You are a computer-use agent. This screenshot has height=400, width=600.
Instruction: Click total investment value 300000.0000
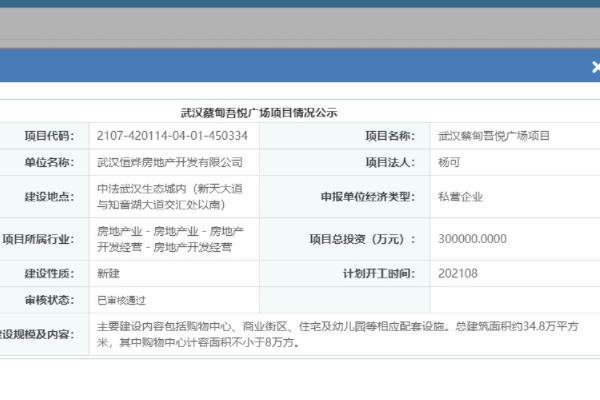coord(473,239)
